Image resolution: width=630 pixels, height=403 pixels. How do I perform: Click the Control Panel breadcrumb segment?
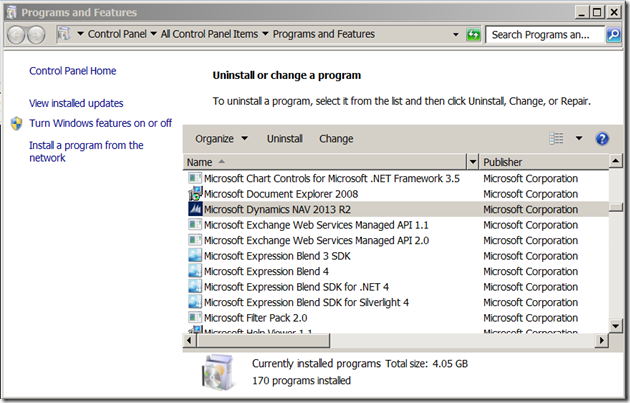coord(117,34)
